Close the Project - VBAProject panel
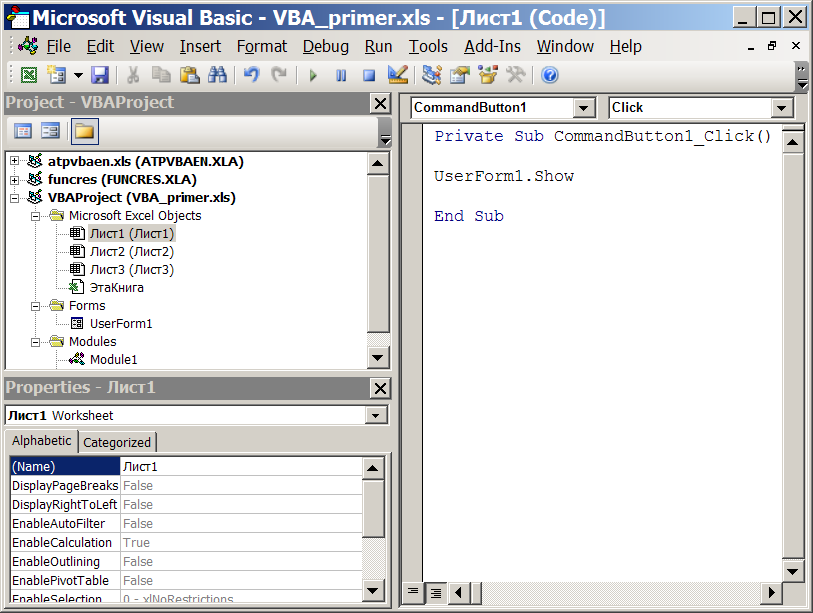 (x=381, y=104)
